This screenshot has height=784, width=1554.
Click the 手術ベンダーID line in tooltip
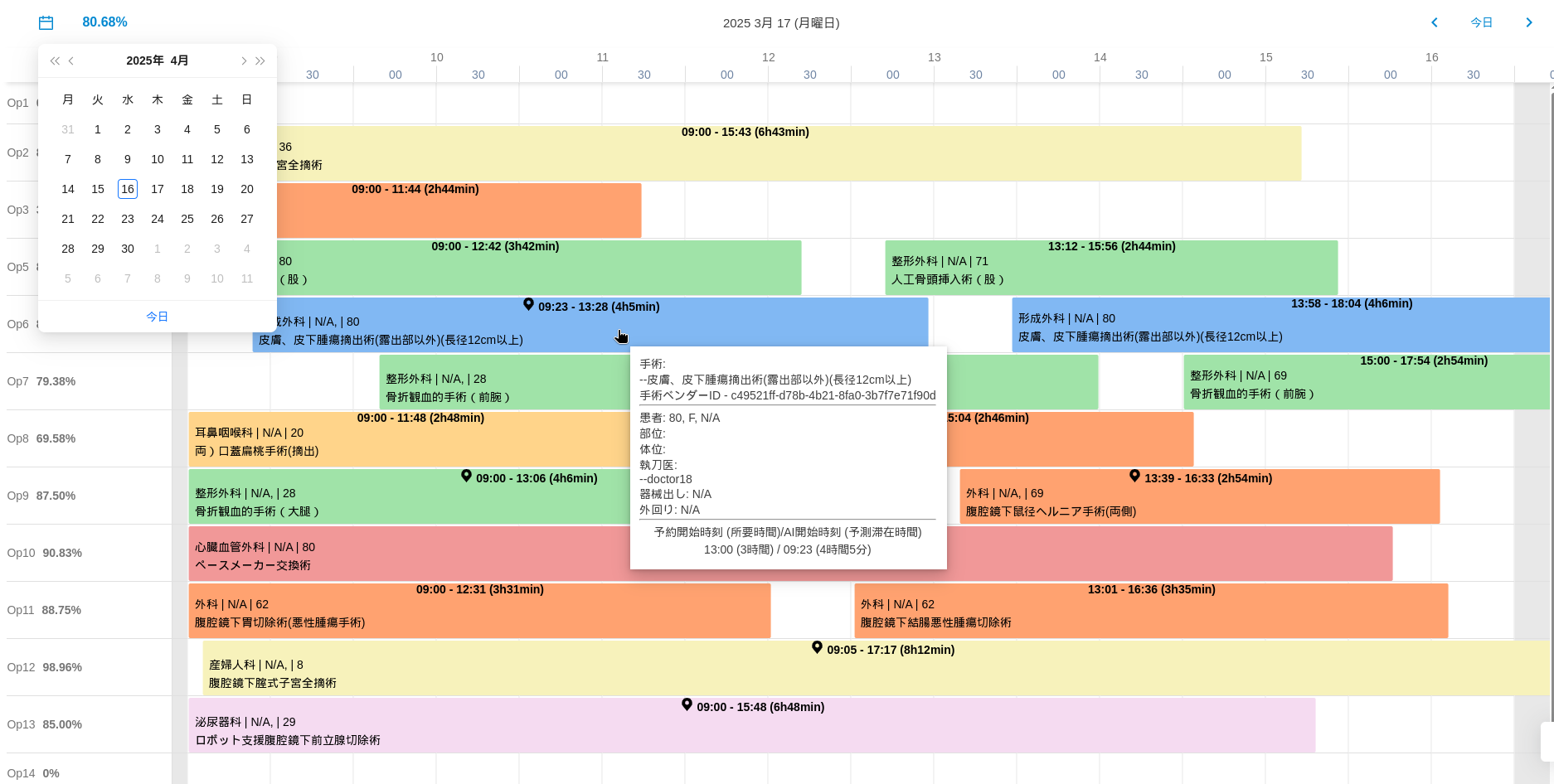click(x=788, y=395)
